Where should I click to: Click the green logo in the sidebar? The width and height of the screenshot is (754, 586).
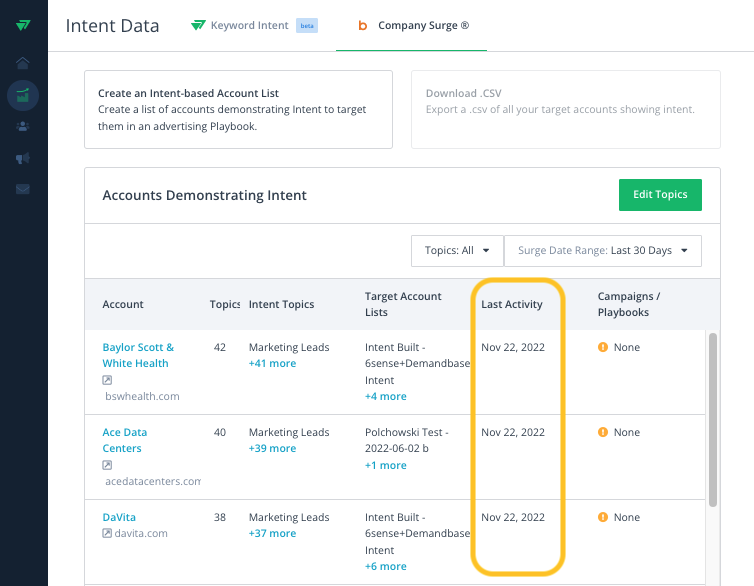pos(23,25)
